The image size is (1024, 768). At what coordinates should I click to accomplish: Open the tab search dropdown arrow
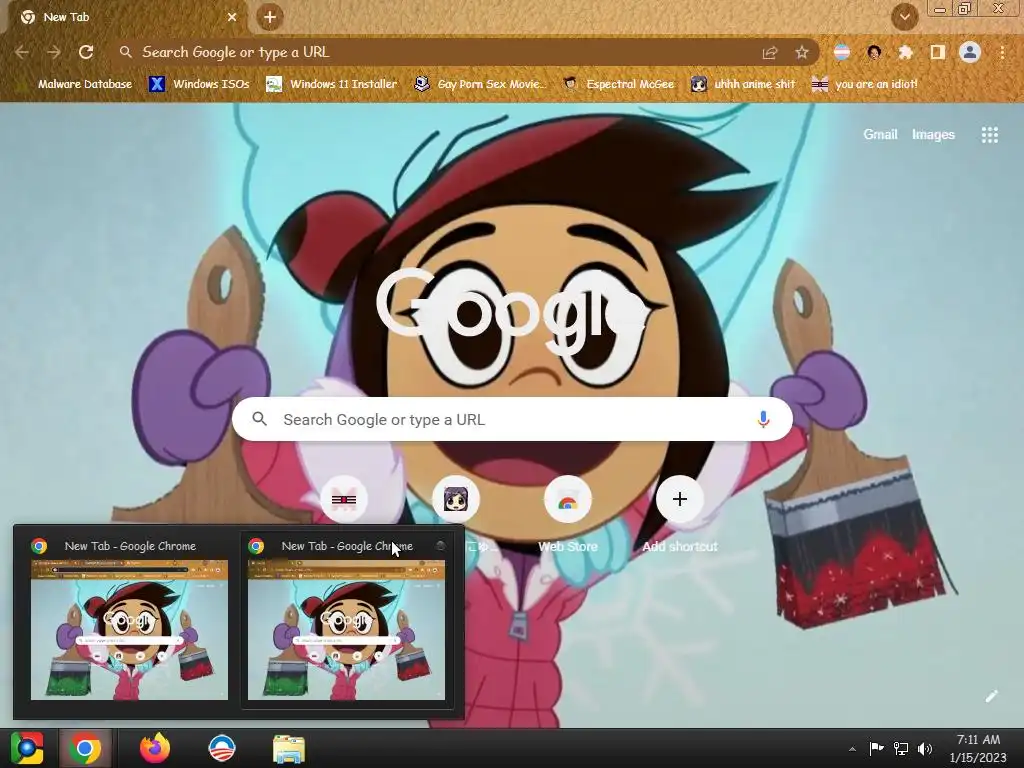pyautogui.click(x=905, y=17)
